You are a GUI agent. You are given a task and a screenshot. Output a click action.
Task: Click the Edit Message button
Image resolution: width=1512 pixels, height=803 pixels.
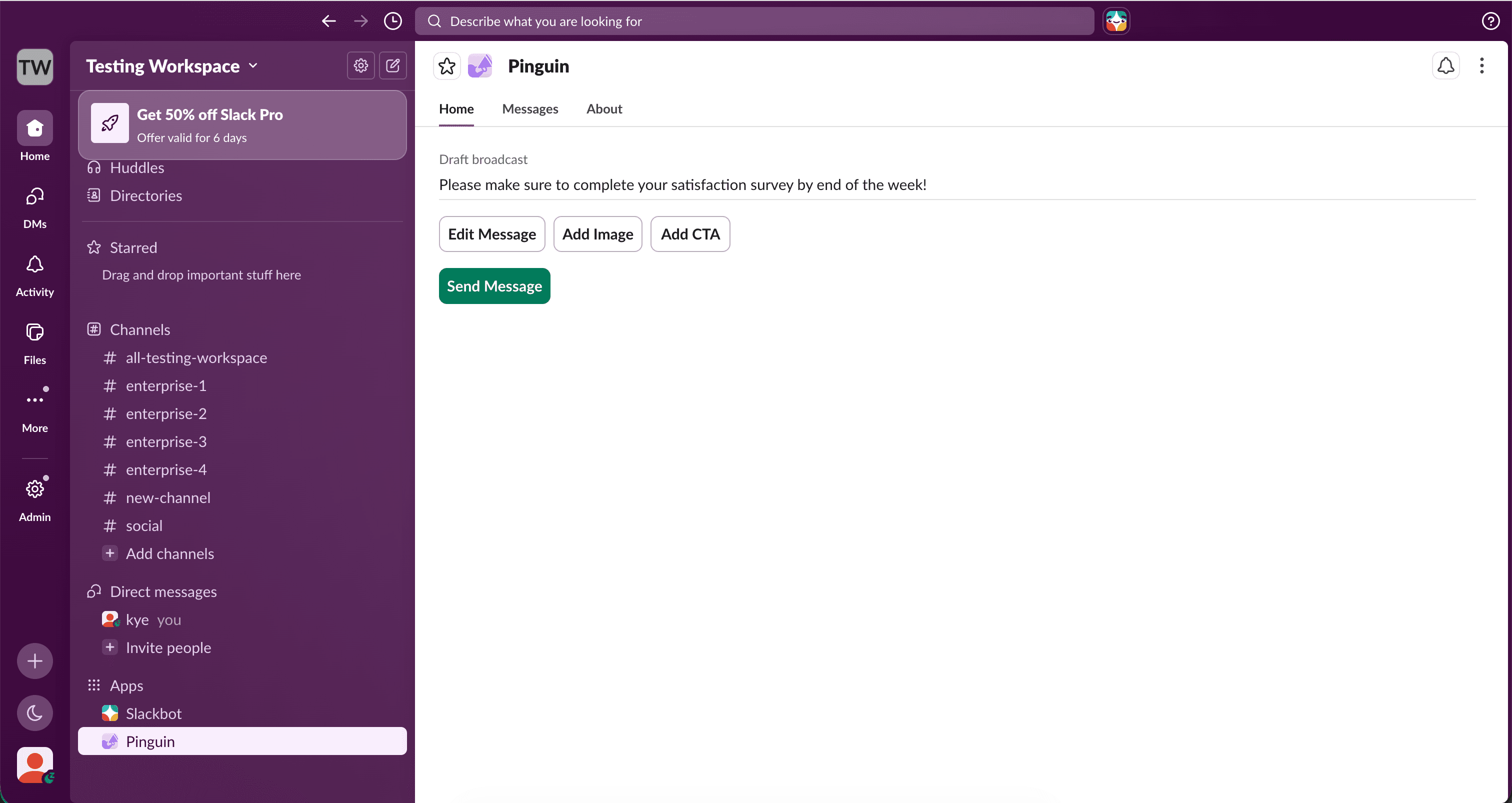click(492, 234)
